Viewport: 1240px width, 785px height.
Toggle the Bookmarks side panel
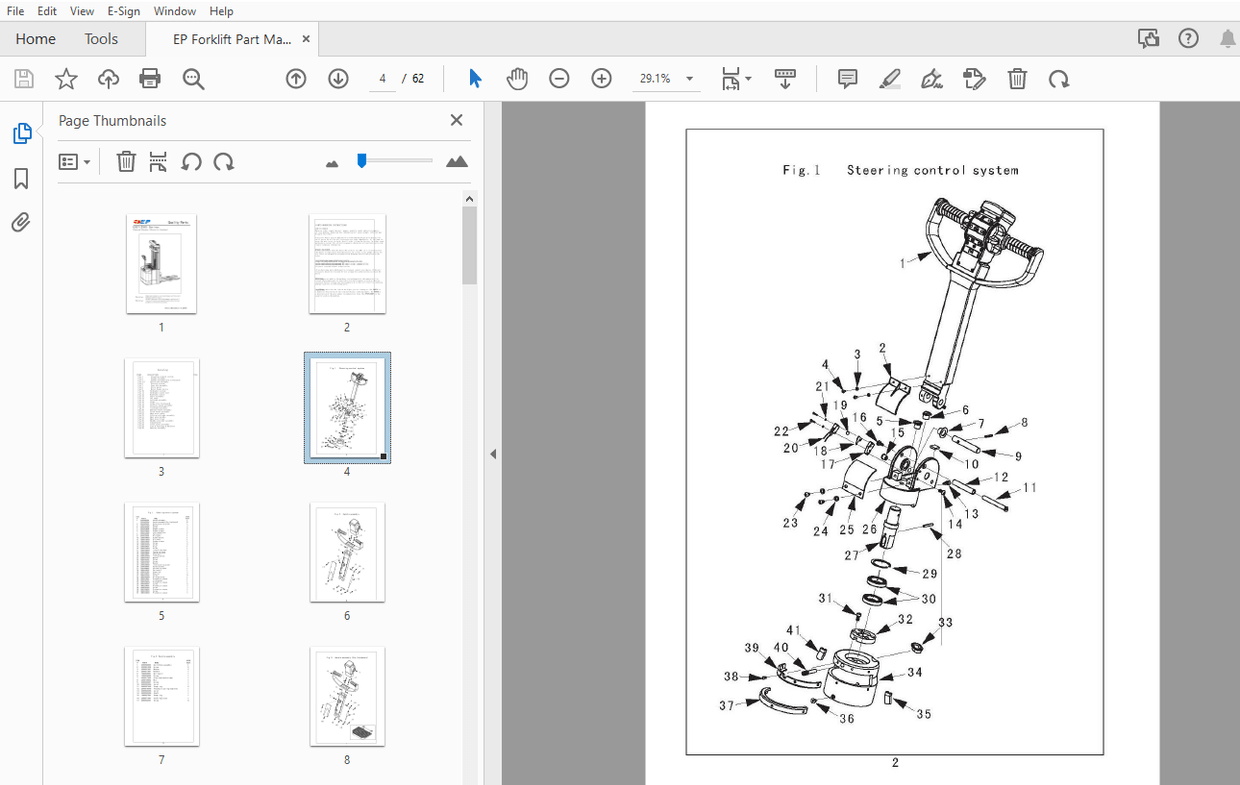point(21,178)
